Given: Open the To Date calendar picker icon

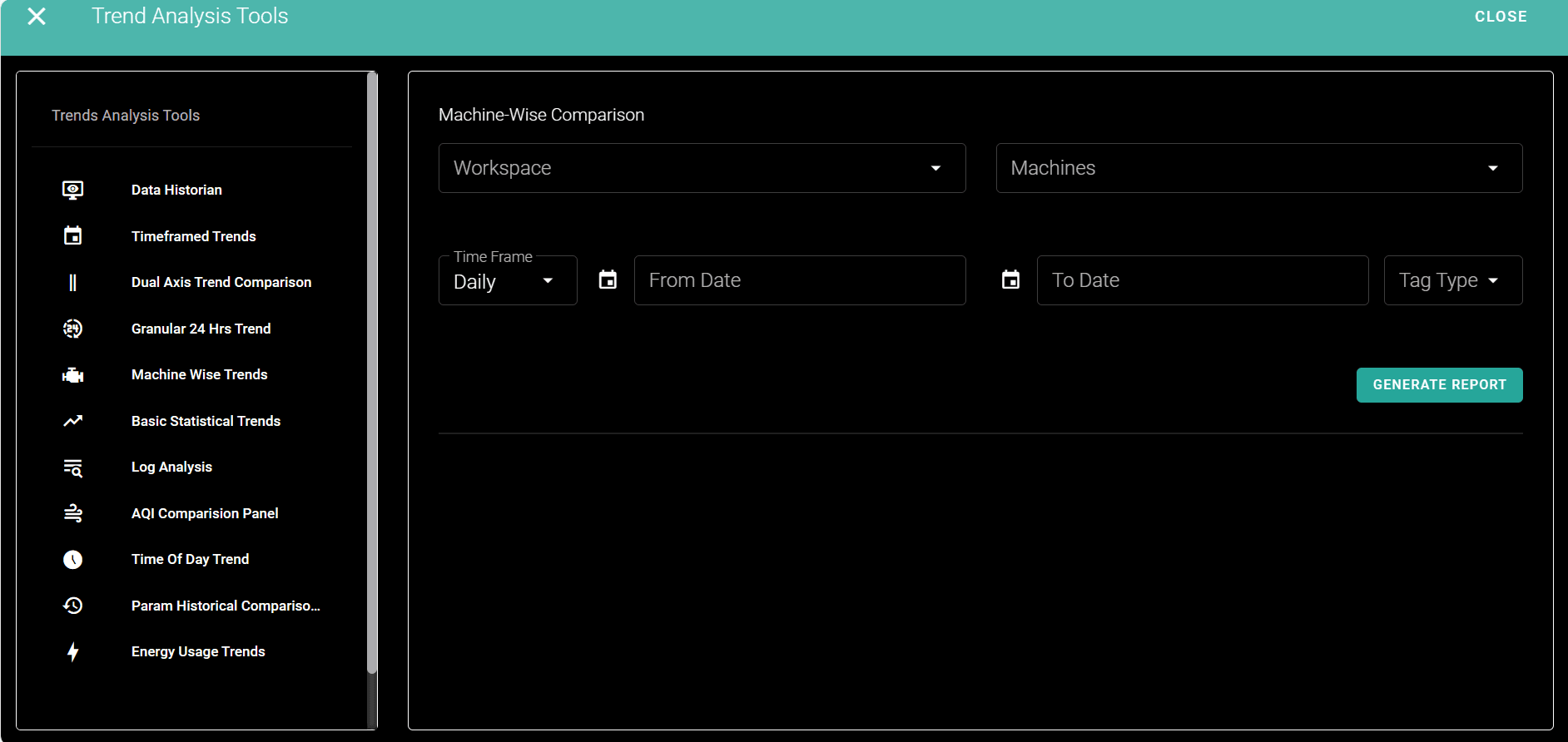Looking at the screenshot, I should coord(1010,280).
